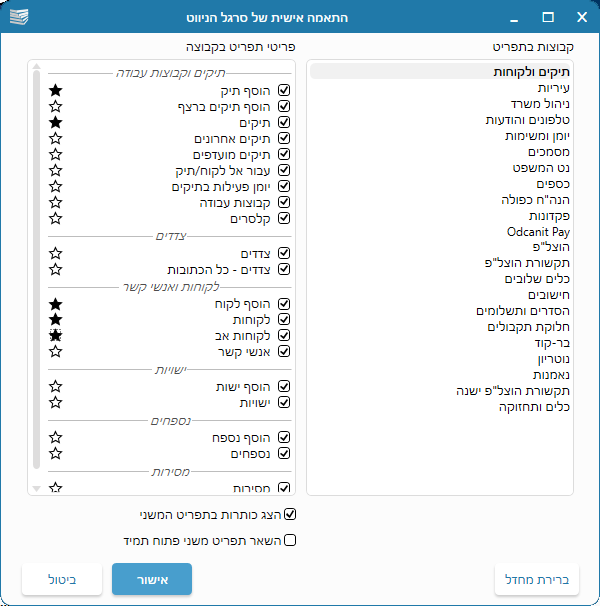Click the star beside תיקים אחרונים
This screenshot has width=600, height=606.
[56, 139]
